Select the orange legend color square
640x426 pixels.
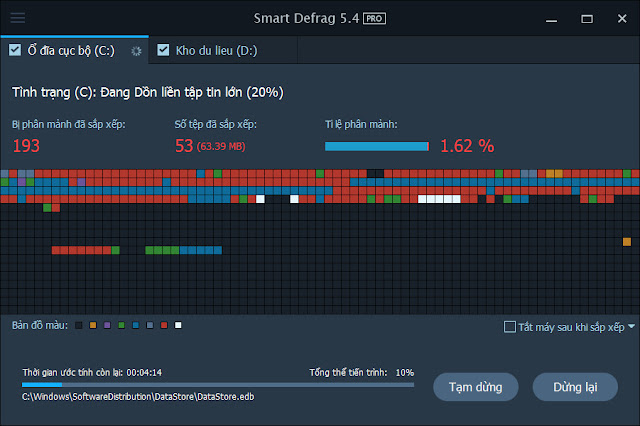pyautogui.click(x=93, y=325)
